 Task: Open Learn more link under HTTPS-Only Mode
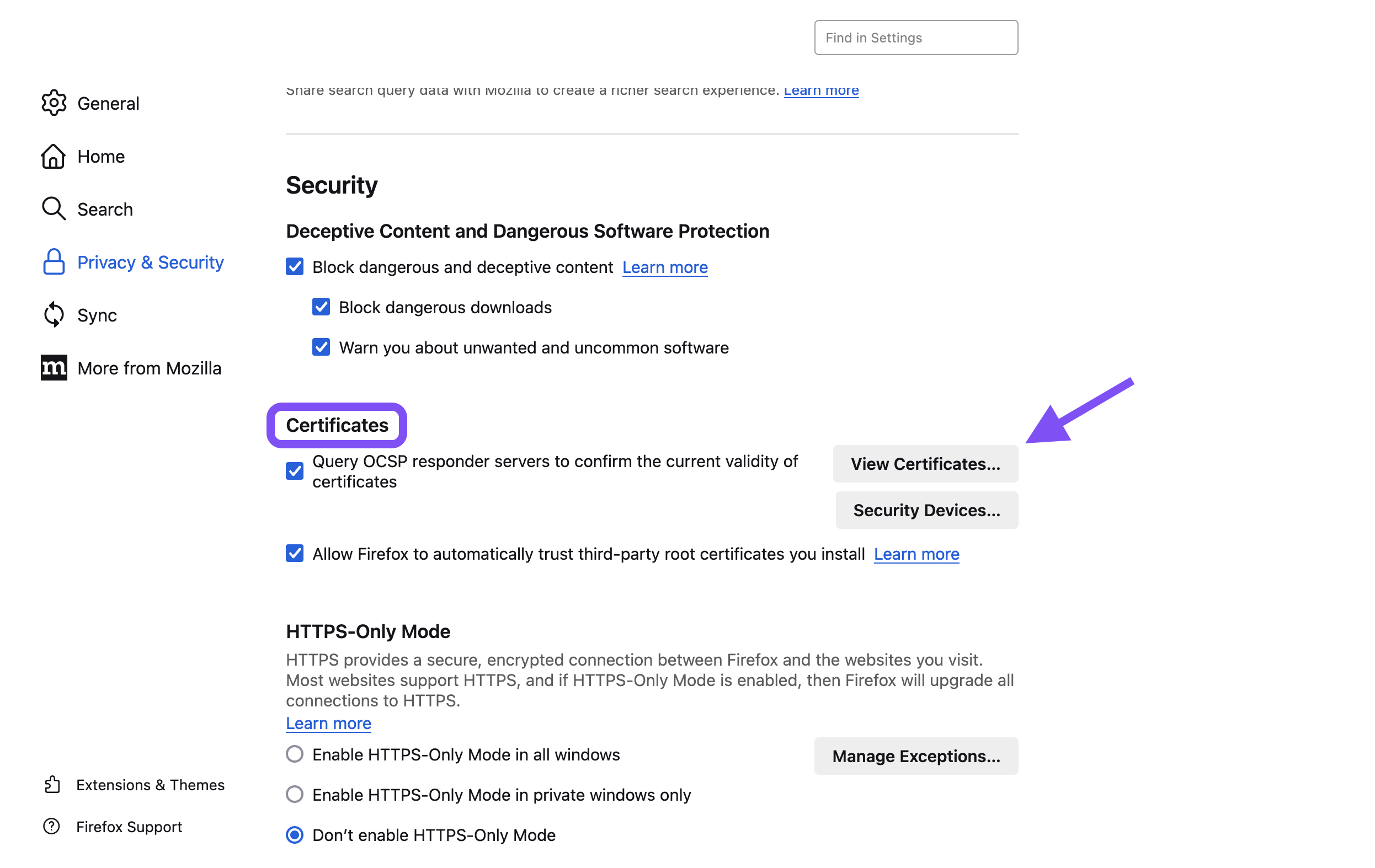tap(328, 723)
